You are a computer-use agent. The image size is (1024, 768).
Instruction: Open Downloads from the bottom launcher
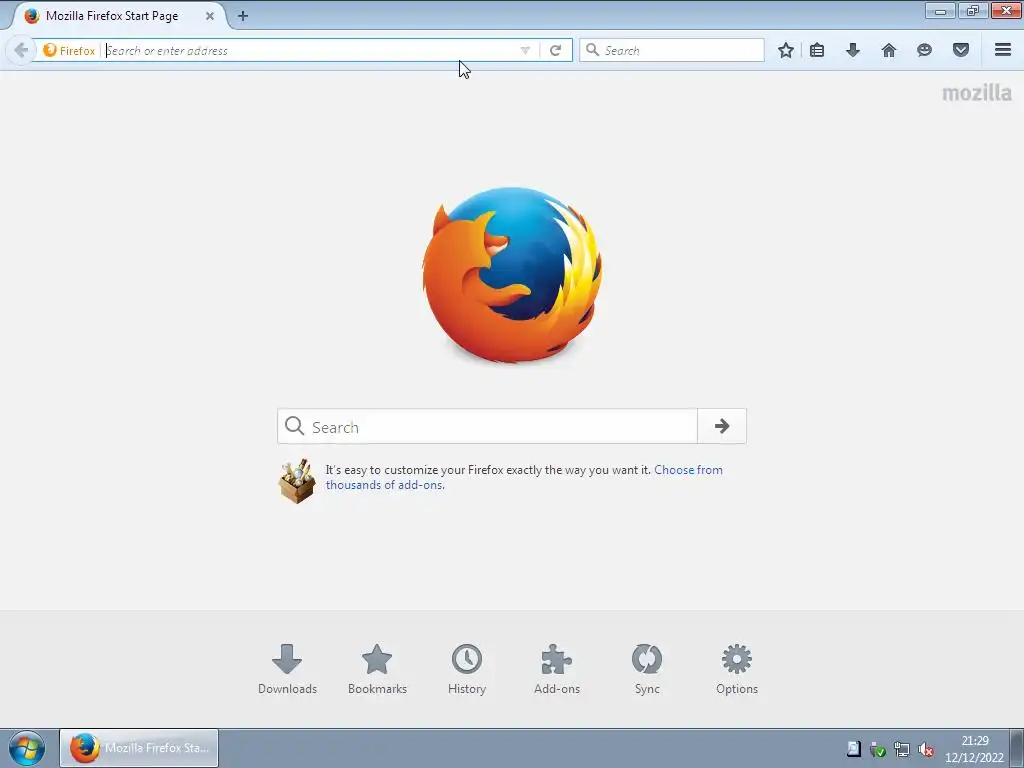point(287,669)
